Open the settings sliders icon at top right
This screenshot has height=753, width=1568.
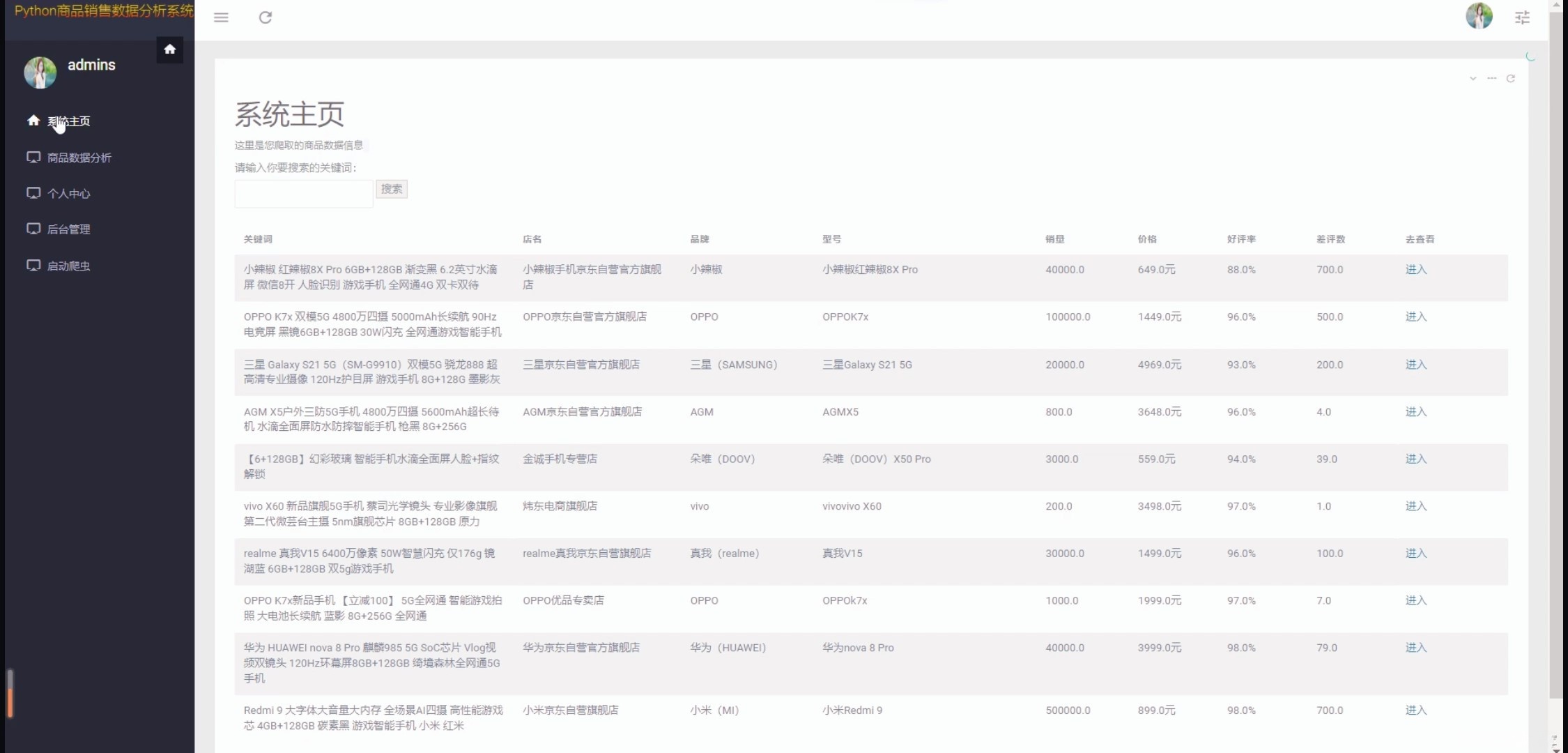tap(1522, 17)
